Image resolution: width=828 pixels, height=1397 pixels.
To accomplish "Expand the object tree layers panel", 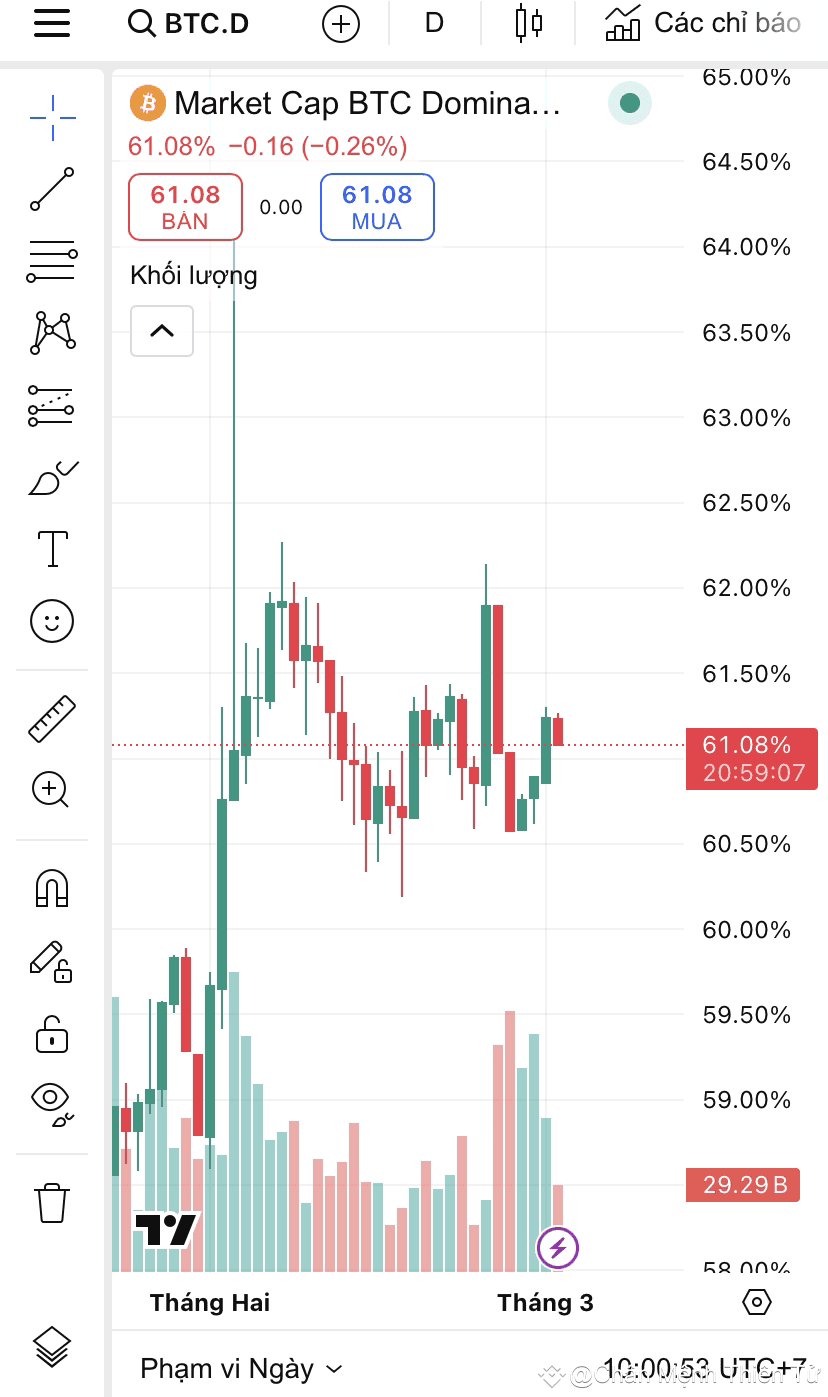I will coord(52,1346).
